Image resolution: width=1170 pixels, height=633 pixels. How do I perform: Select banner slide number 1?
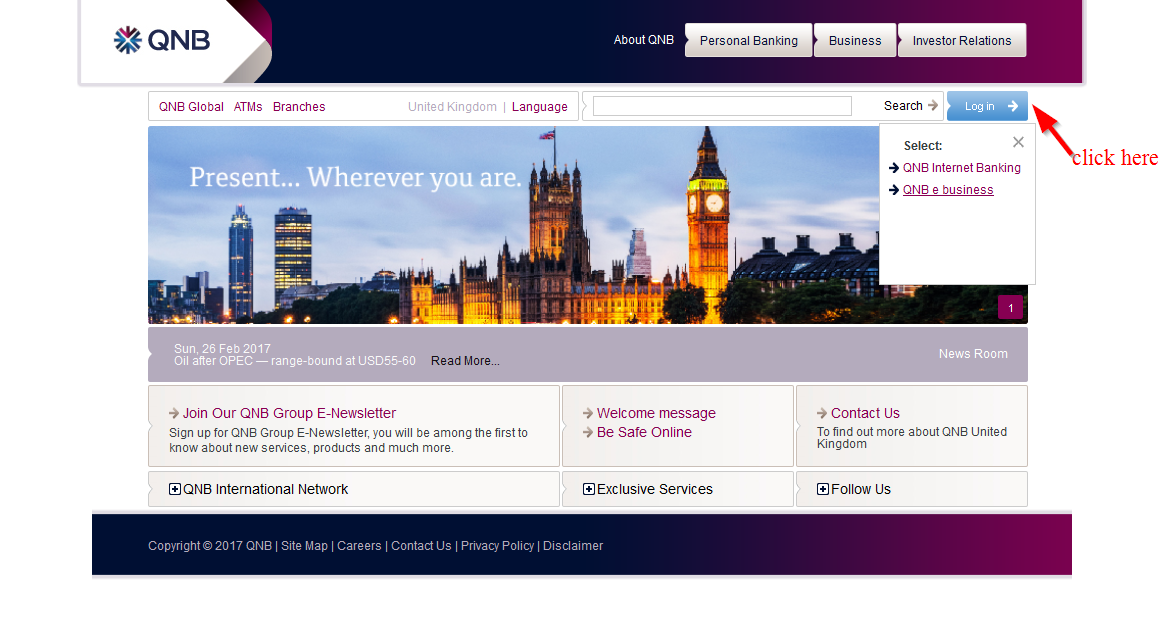[x=1010, y=308]
